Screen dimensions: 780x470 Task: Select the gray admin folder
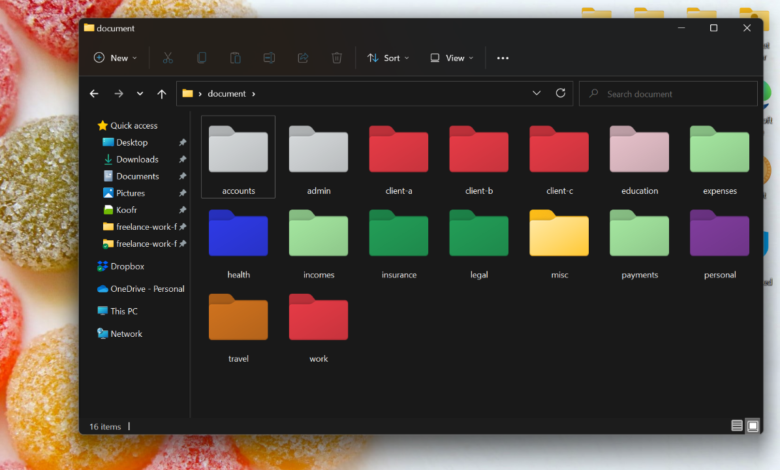click(318, 160)
